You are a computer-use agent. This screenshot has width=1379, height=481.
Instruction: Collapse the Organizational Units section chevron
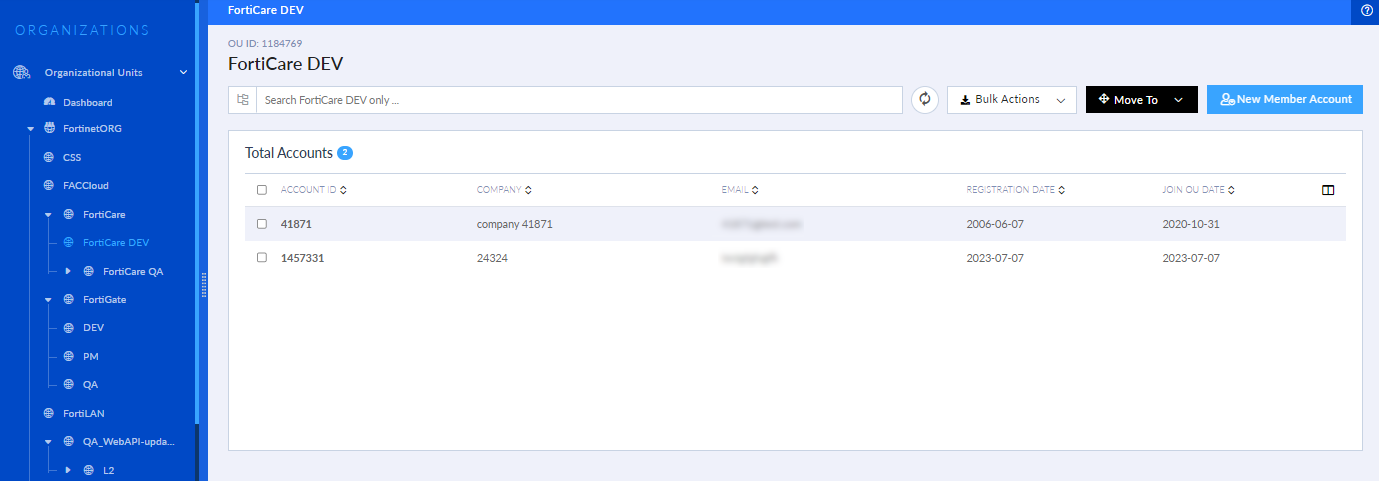[183, 72]
